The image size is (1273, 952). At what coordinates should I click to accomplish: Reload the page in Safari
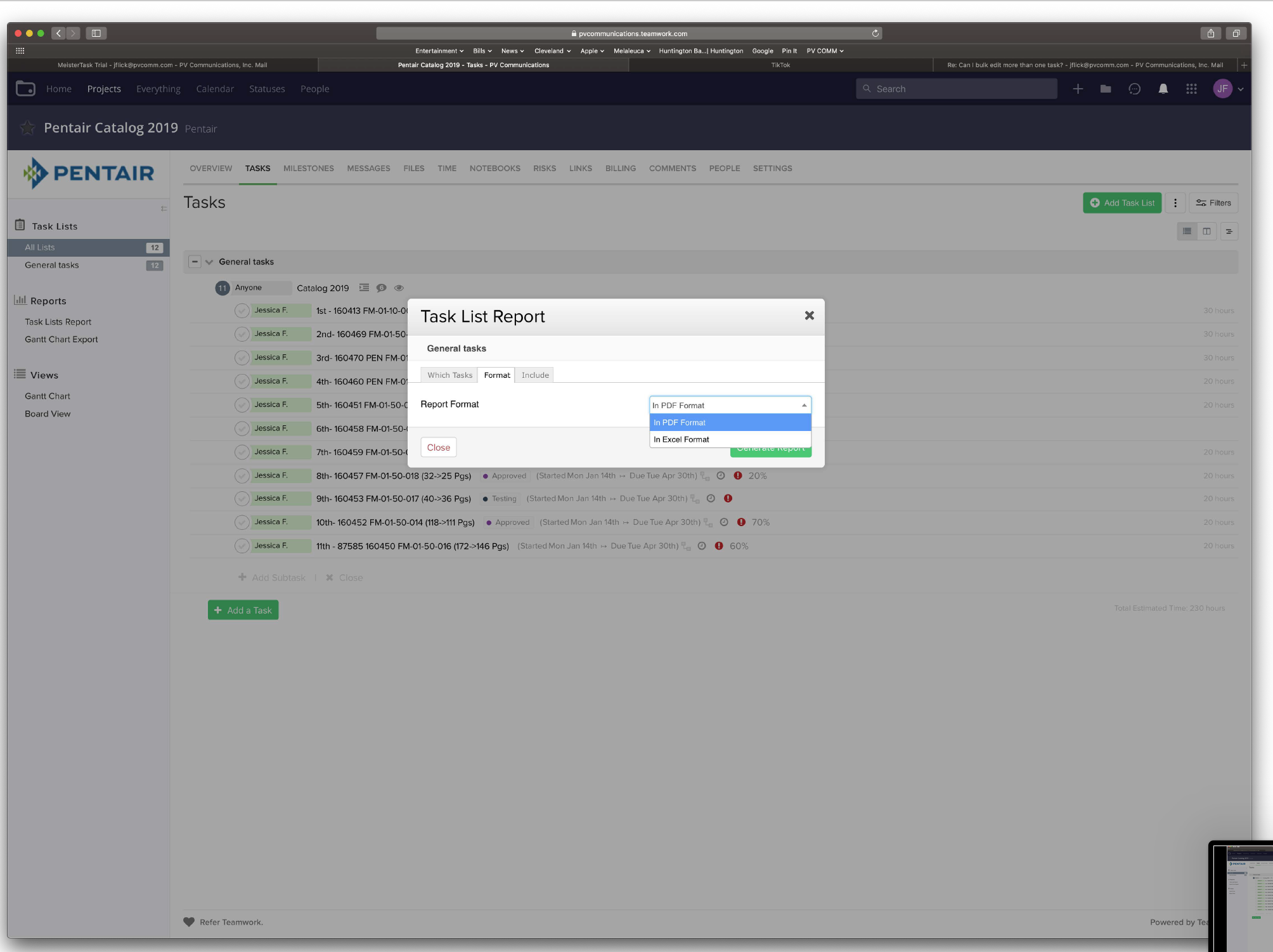pyautogui.click(x=875, y=33)
